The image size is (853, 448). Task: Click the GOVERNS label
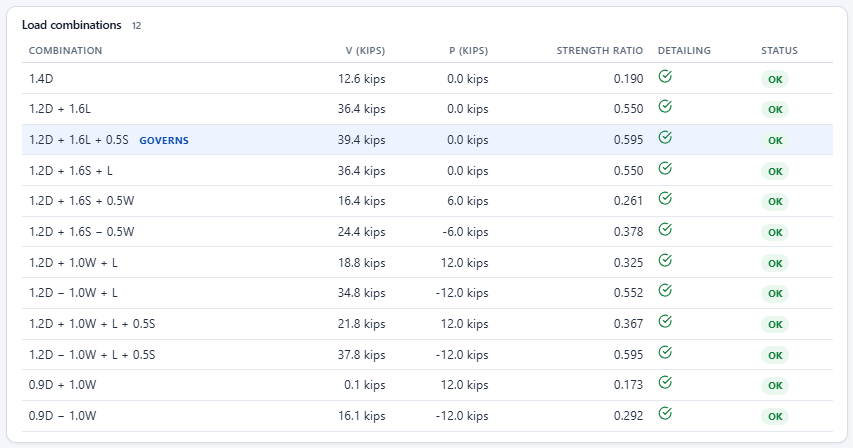(x=164, y=140)
